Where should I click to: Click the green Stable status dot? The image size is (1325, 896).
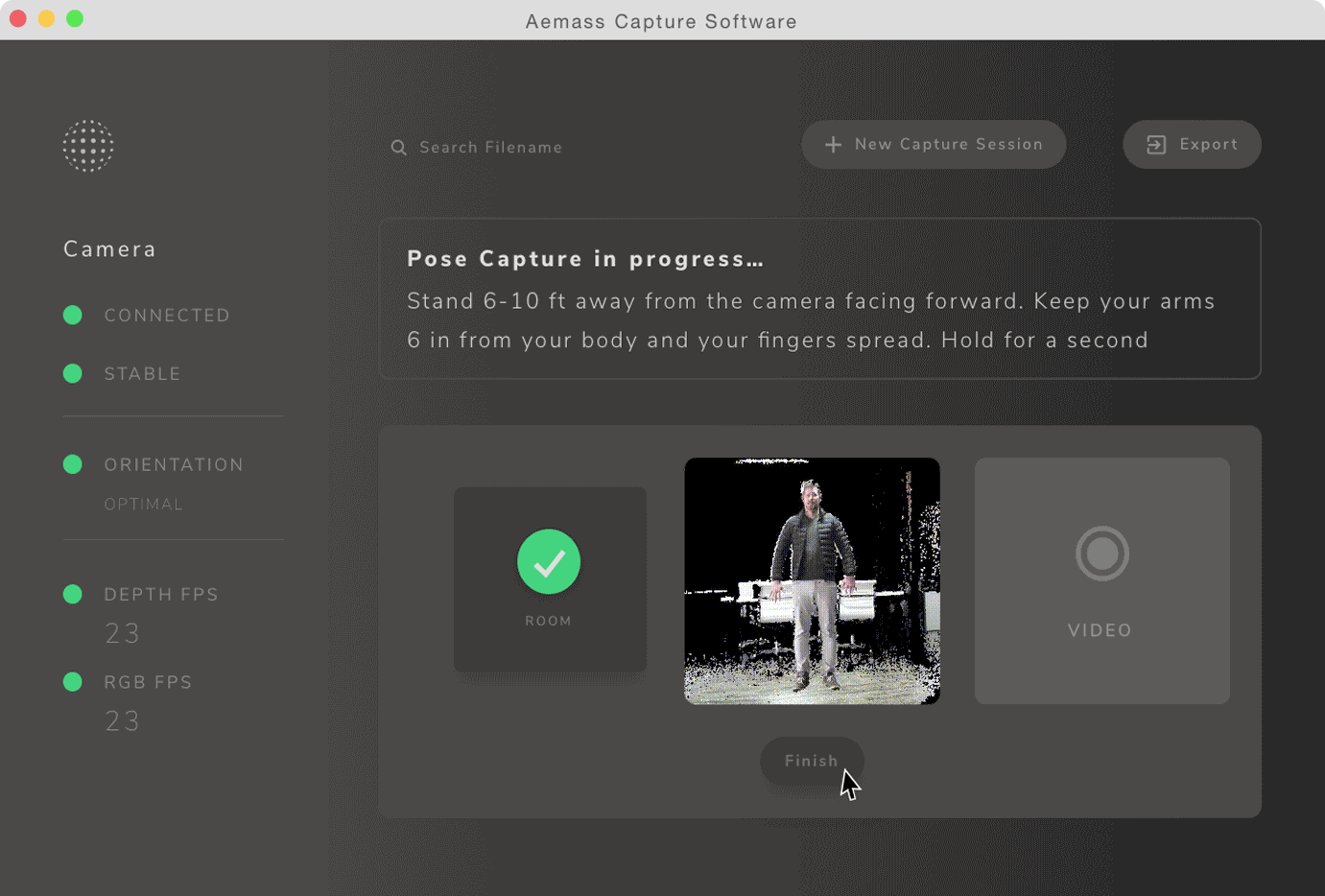(73, 374)
